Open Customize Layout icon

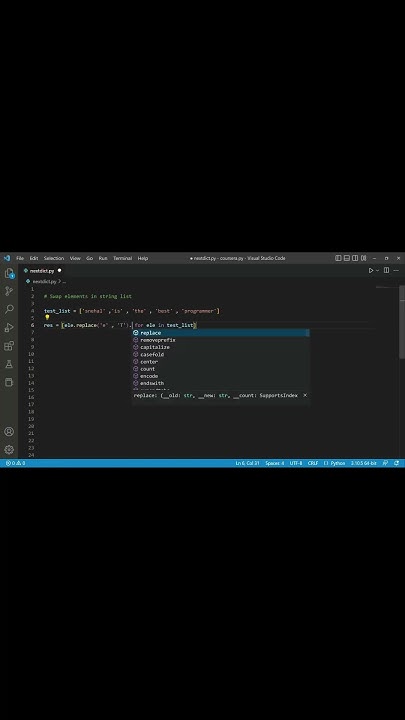click(364, 258)
